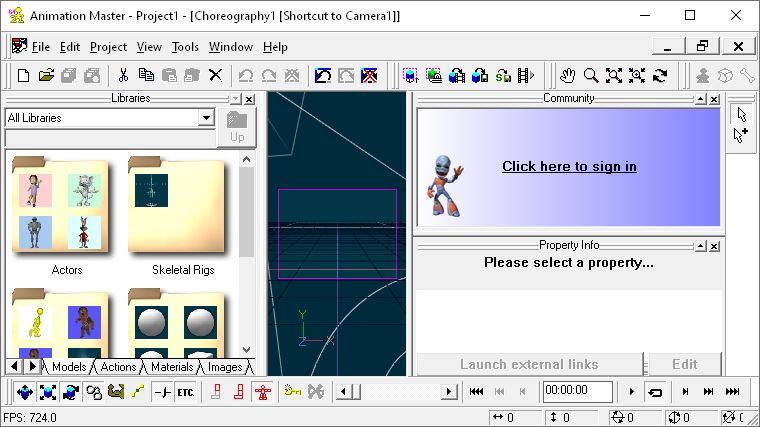Toggle the Key Bone red icon

point(216,391)
